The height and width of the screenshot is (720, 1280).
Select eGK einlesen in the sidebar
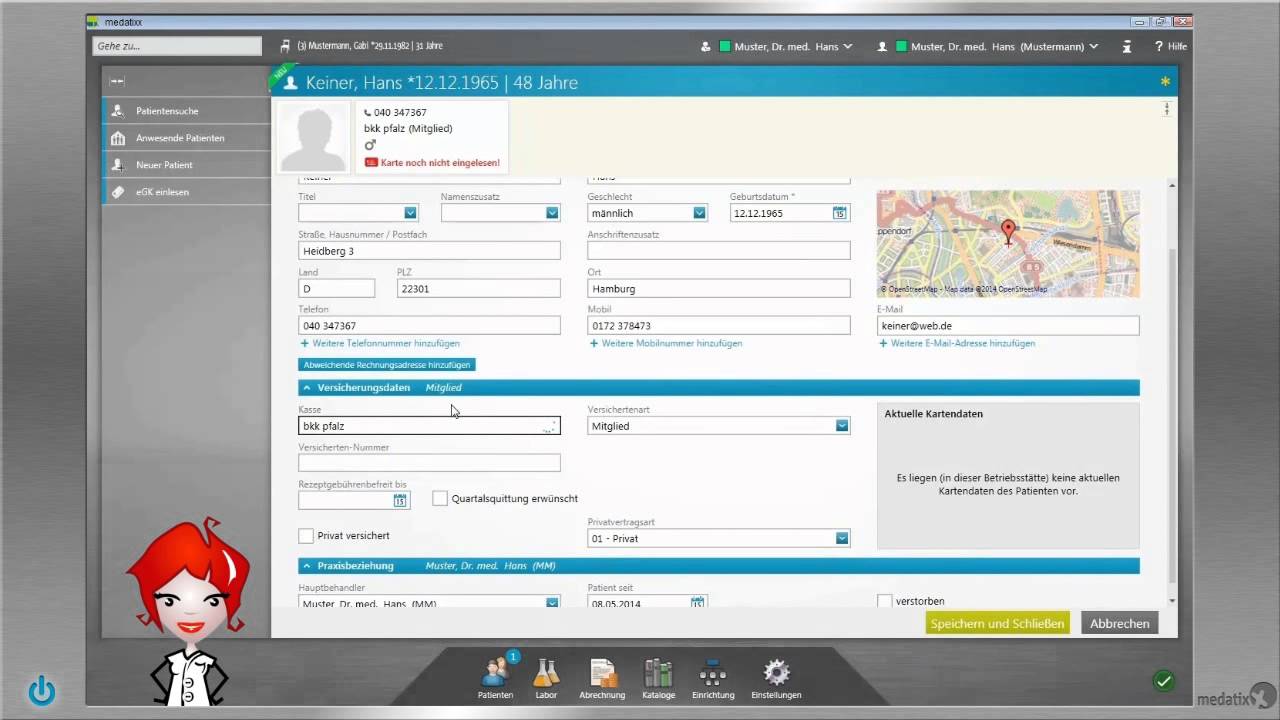pos(186,192)
